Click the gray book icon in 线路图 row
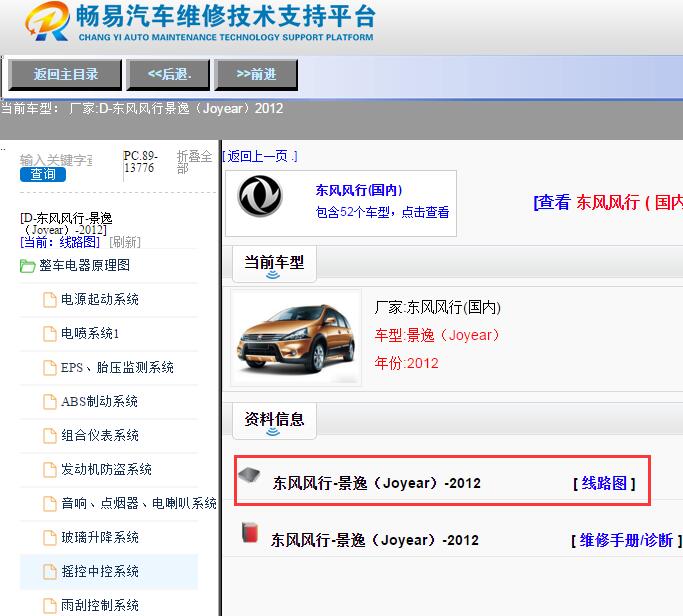 tap(249, 475)
